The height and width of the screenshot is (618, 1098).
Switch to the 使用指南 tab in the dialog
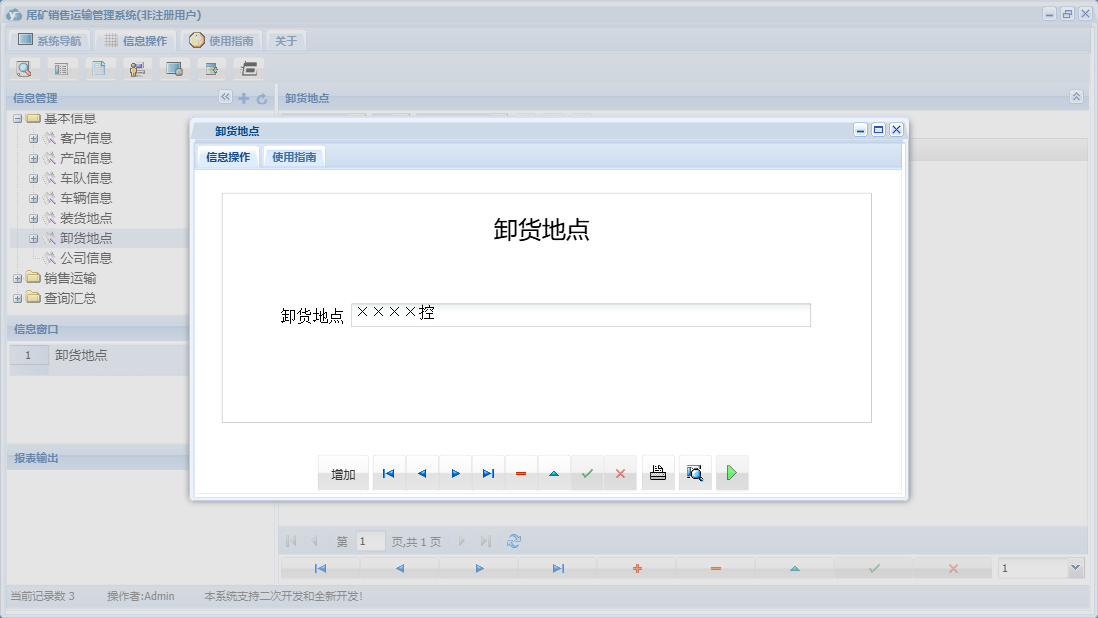pyautogui.click(x=294, y=156)
